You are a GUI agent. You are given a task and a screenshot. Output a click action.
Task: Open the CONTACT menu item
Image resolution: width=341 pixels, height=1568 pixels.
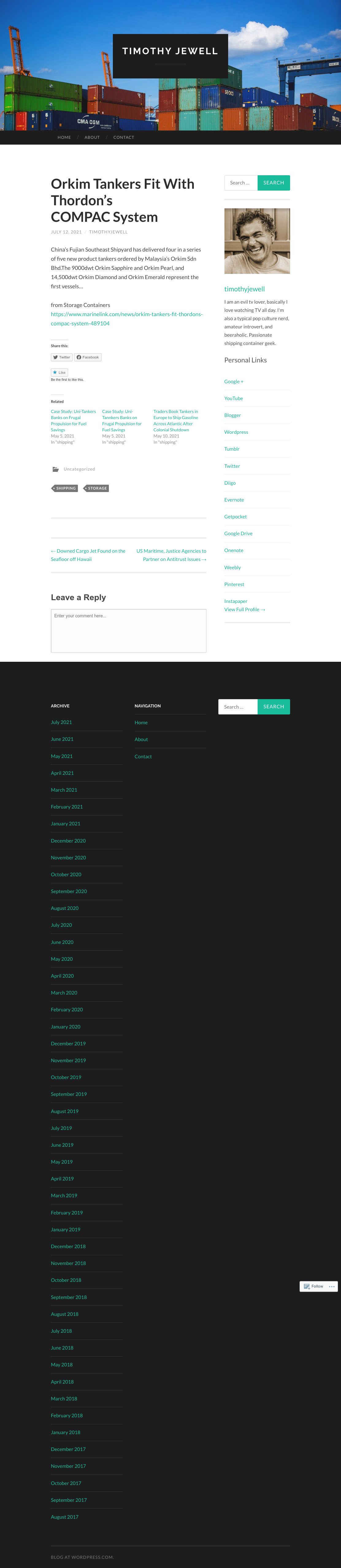point(124,138)
